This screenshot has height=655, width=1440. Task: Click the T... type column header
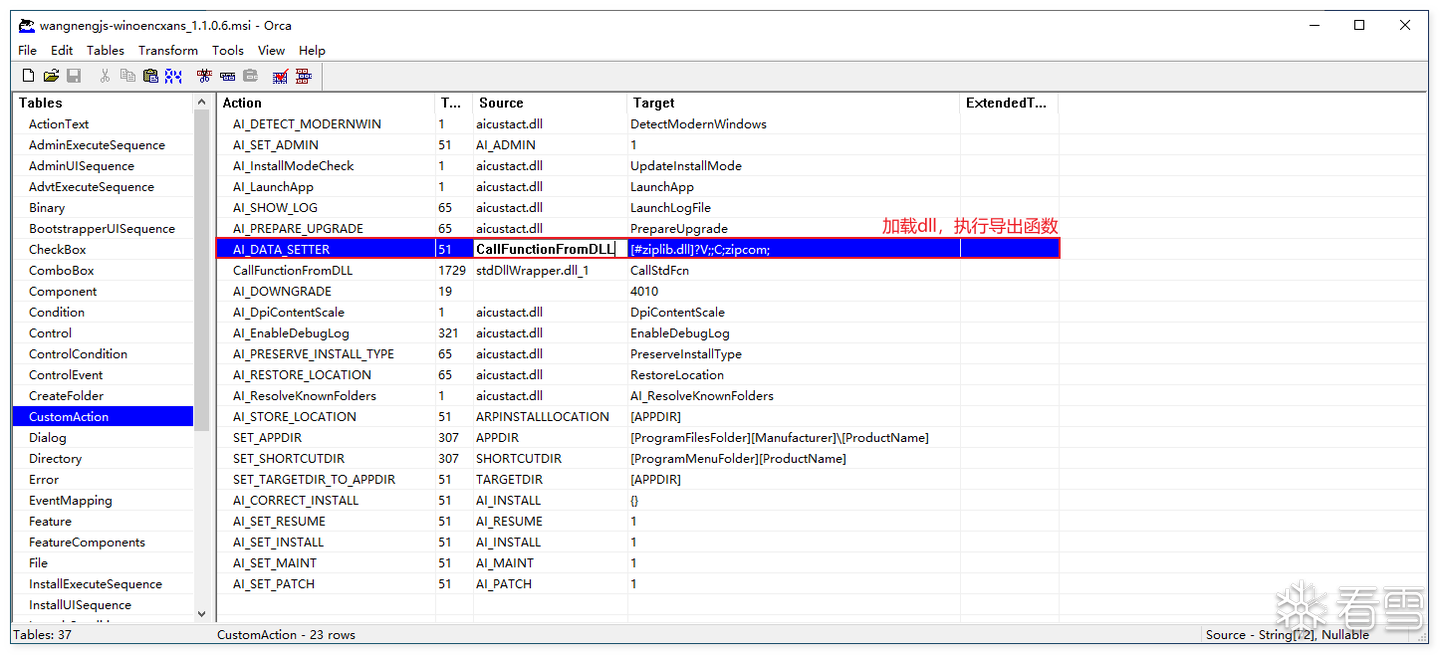pyautogui.click(x=454, y=103)
